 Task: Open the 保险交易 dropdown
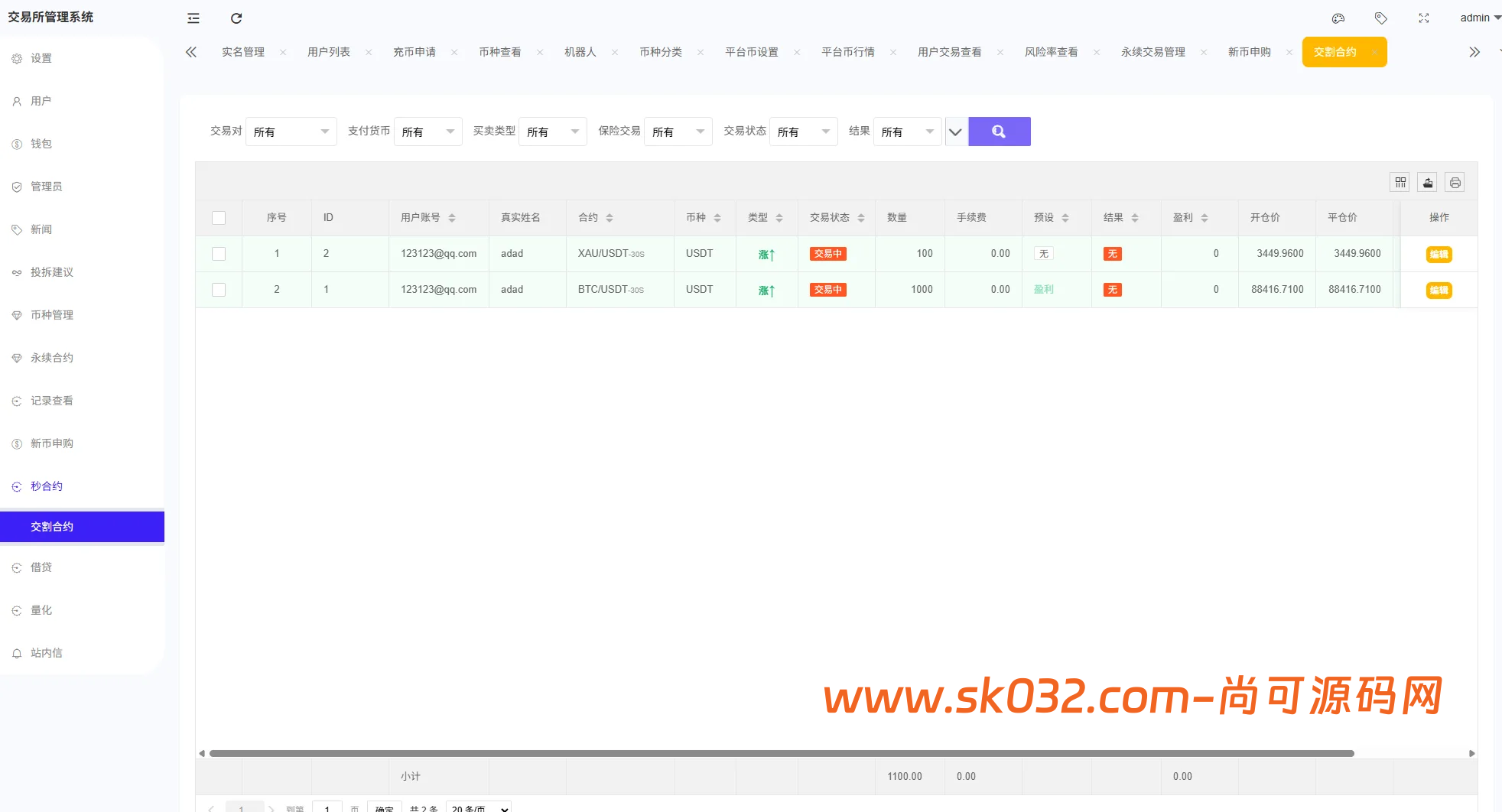click(678, 132)
